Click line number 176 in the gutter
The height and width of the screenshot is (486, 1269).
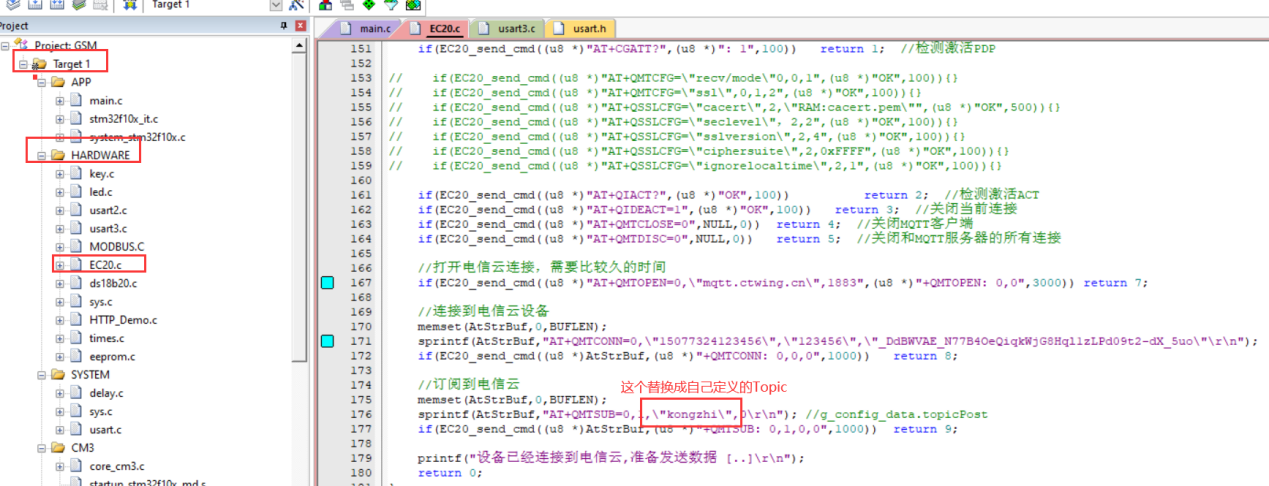point(361,414)
